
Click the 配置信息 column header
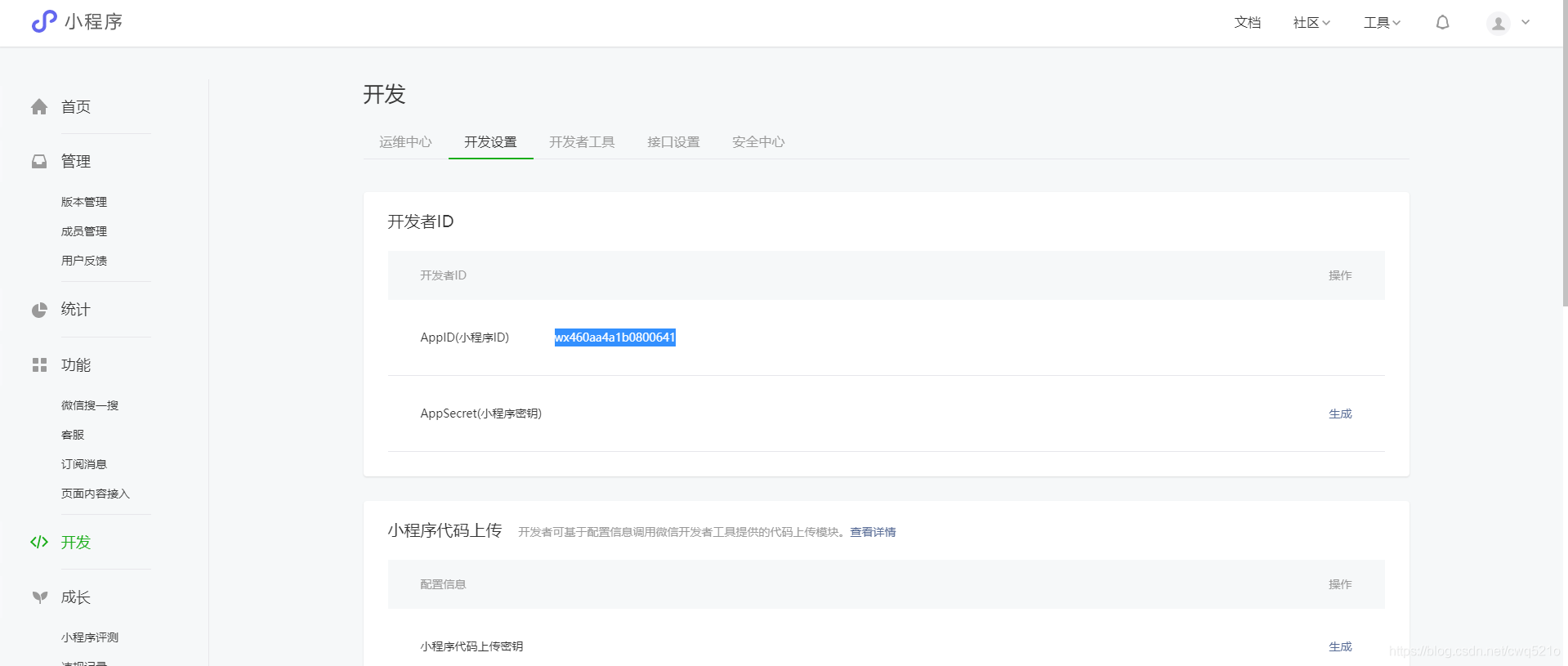443,584
